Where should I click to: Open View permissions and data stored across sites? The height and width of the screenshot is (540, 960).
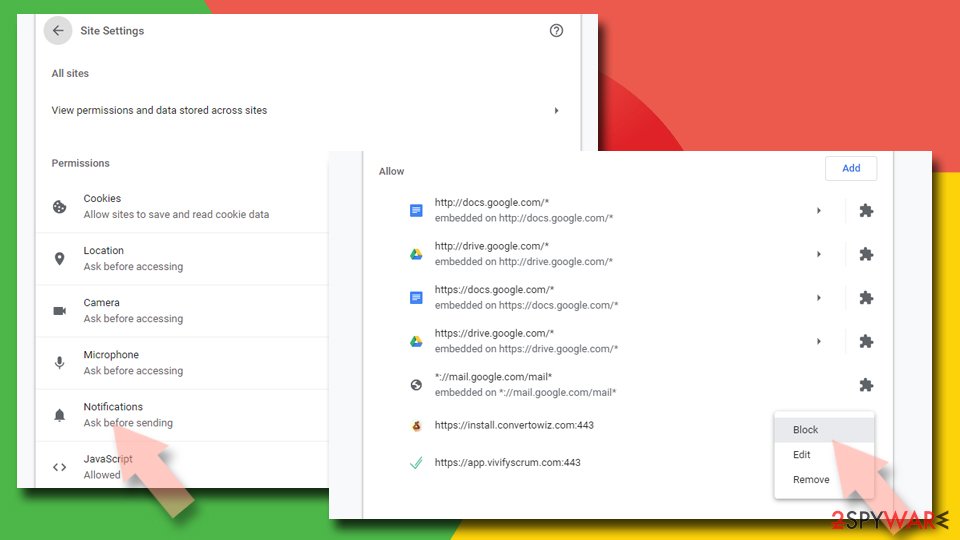point(306,111)
